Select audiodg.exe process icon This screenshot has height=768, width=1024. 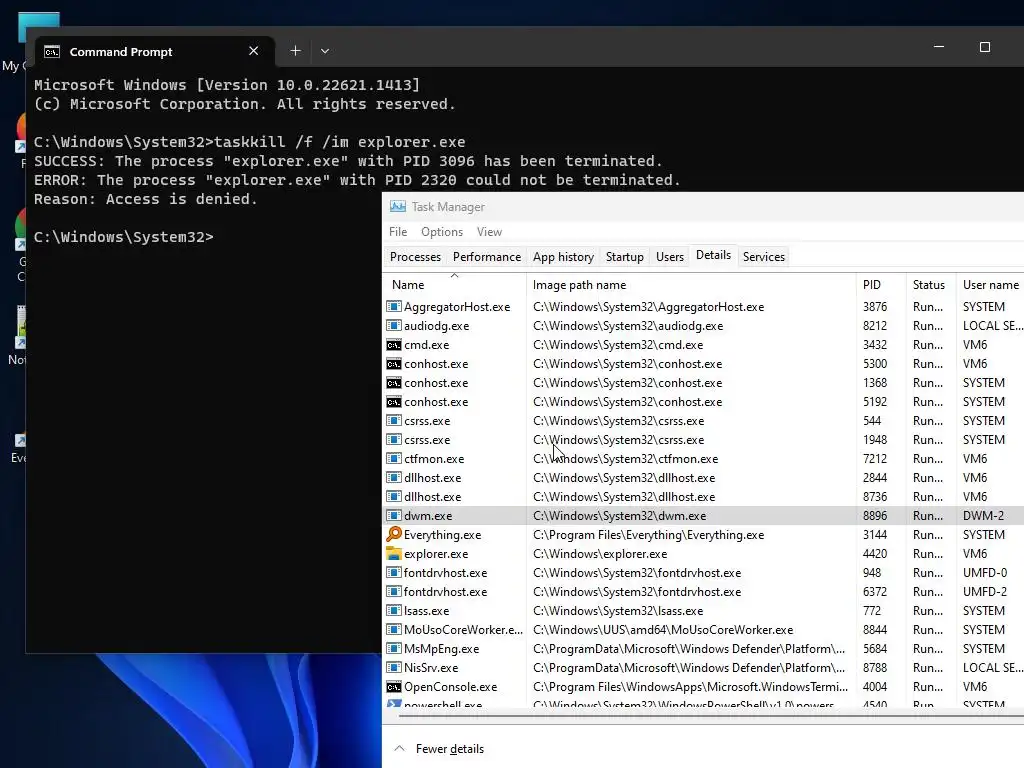[x=394, y=325]
